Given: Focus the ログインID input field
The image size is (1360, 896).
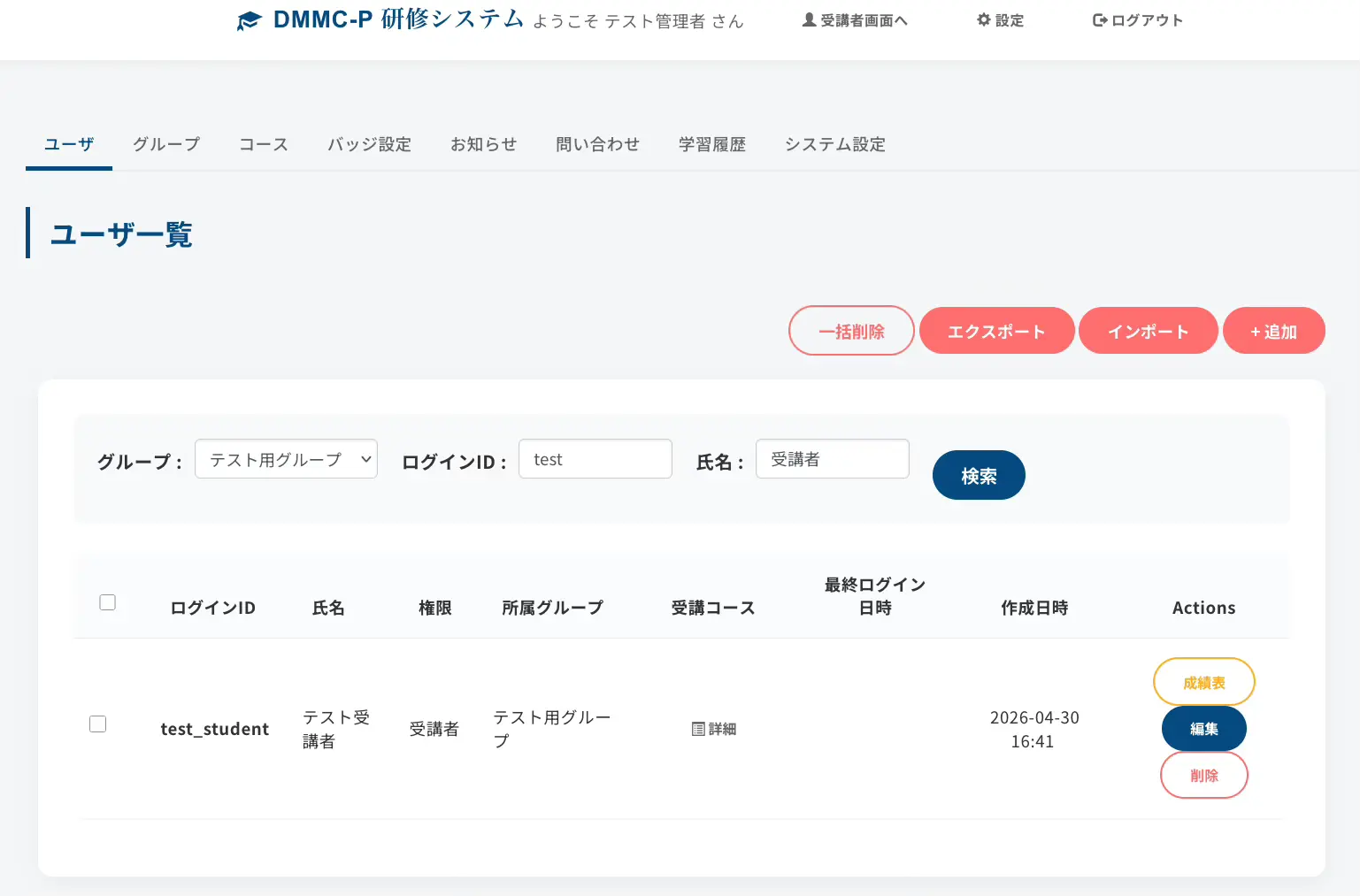Looking at the screenshot, I should click(595, 459).
